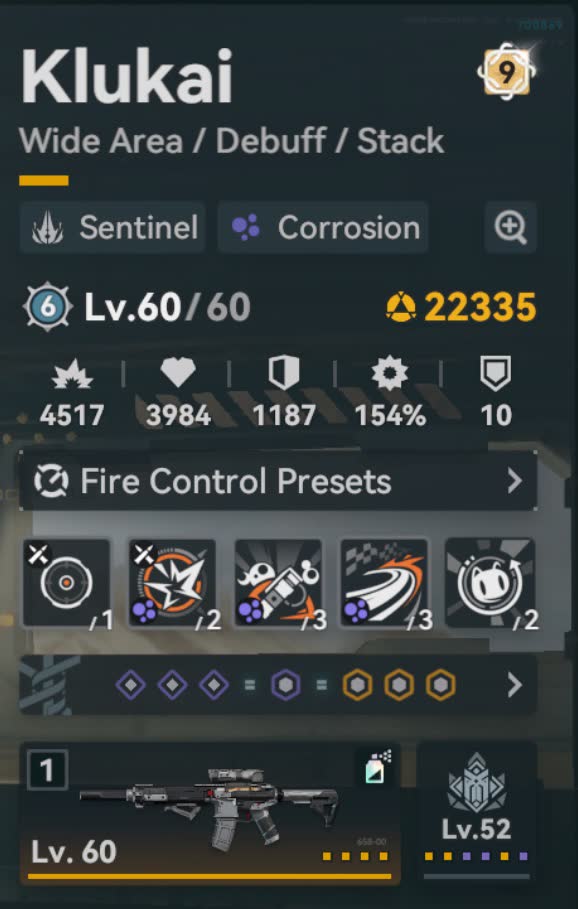Tap the Sentinel class tag
The image size is (578, 909).
pos(112,227)
